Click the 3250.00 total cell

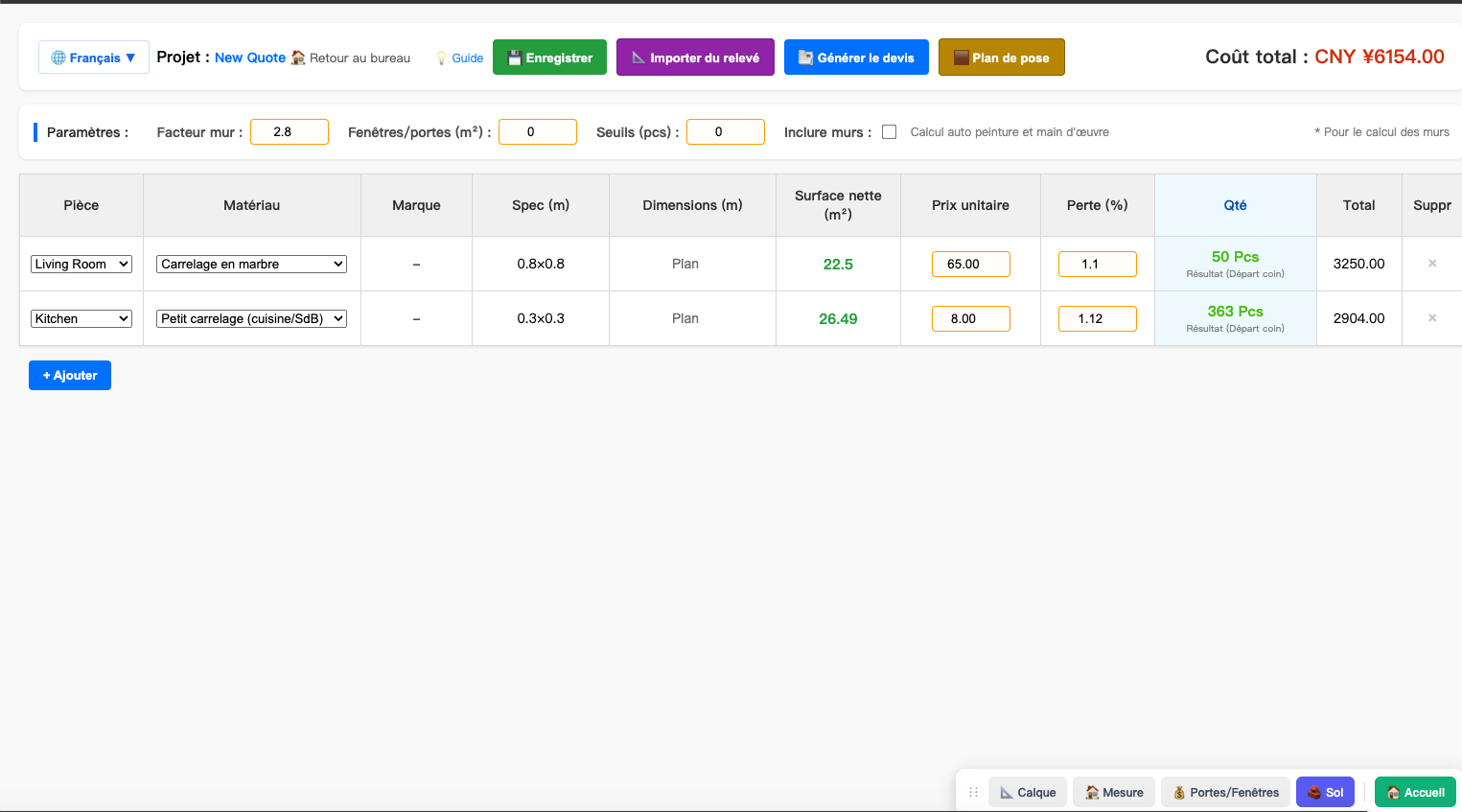pos(1359,264)
